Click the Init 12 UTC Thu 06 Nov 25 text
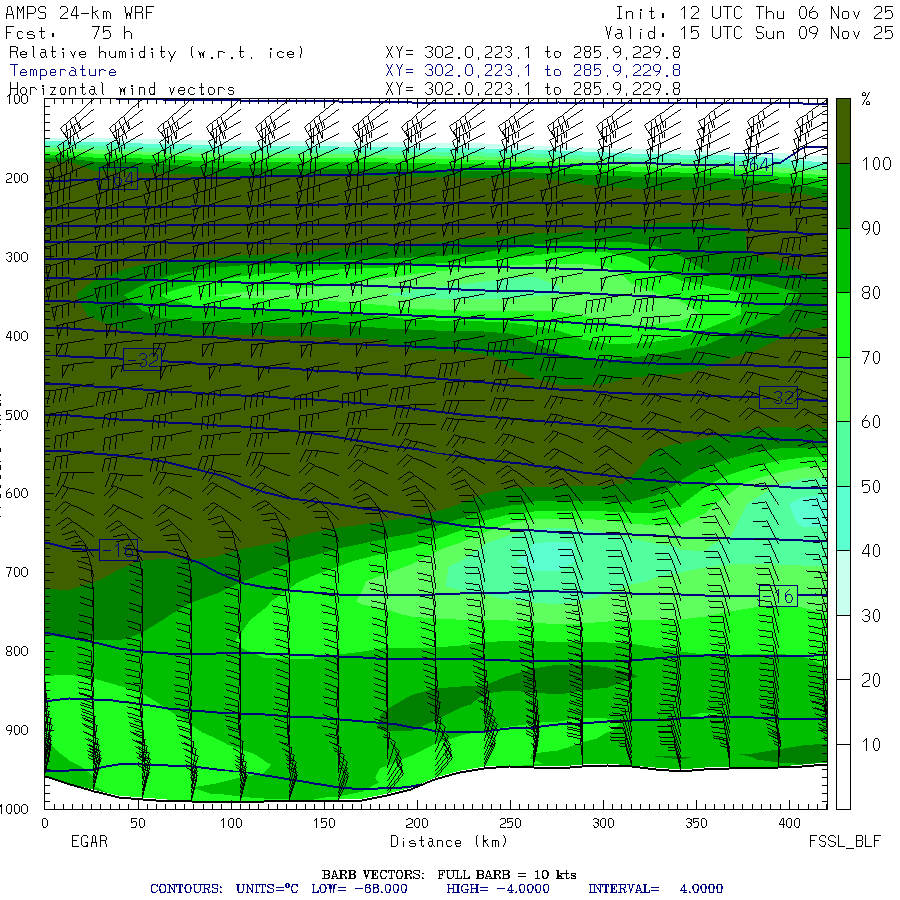 (754, 13)
